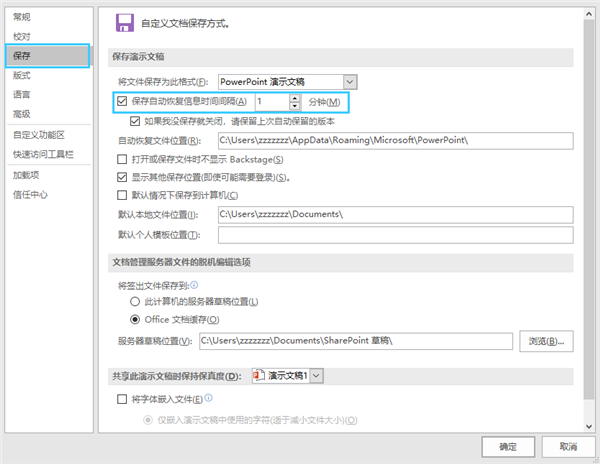The width and height of the screenshot is (600, 464).
Task: Click the 确定 button
Action: 508,447
